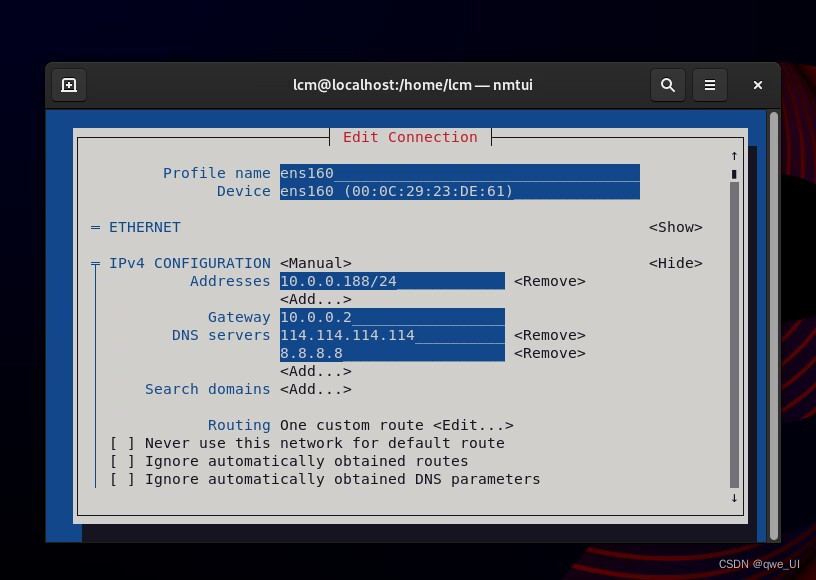Image resolution: width=816 pixels, height=580 pixels.
Task: Click the Addresses label
Action: click(230, 281)
